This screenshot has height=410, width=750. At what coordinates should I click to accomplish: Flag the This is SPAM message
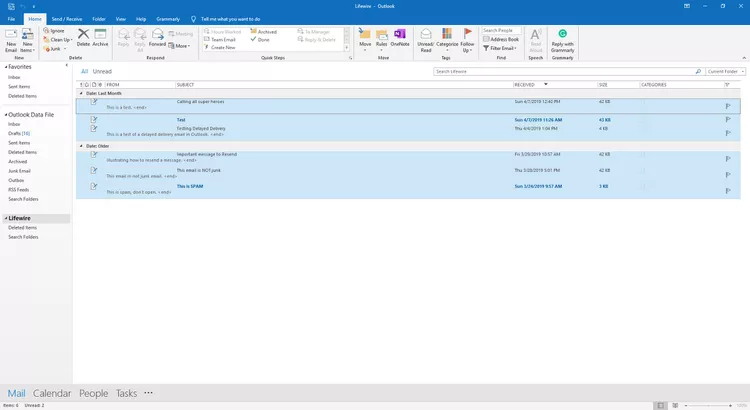[728, 191]
